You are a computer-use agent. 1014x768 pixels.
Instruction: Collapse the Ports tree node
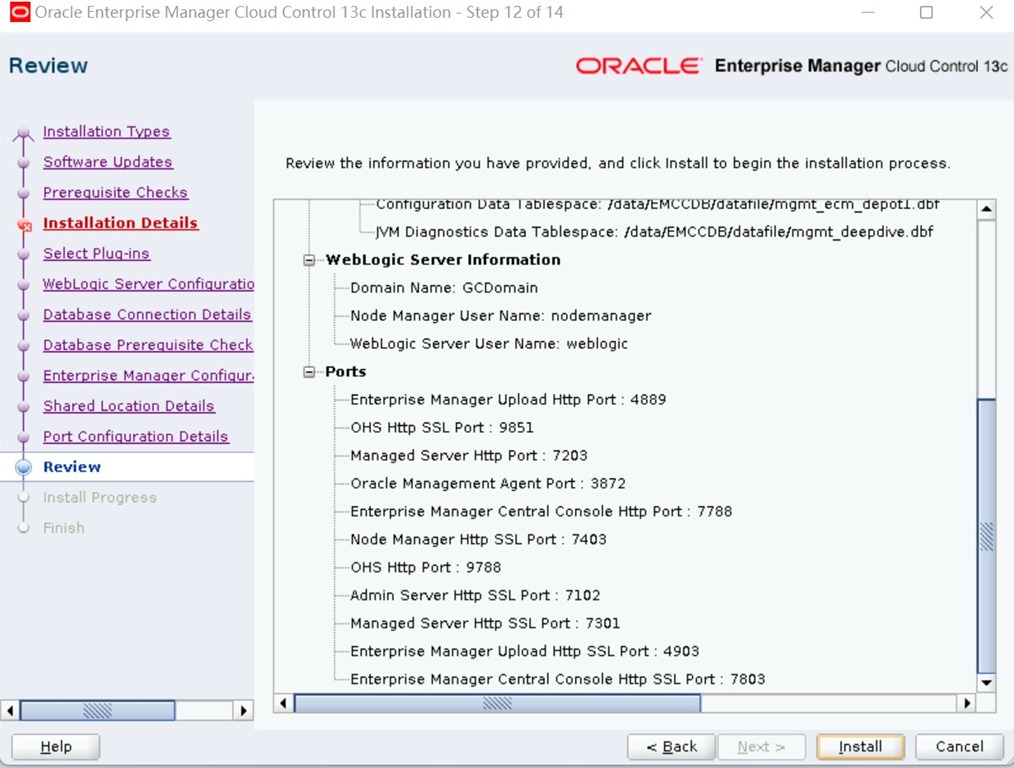point(309,372)
